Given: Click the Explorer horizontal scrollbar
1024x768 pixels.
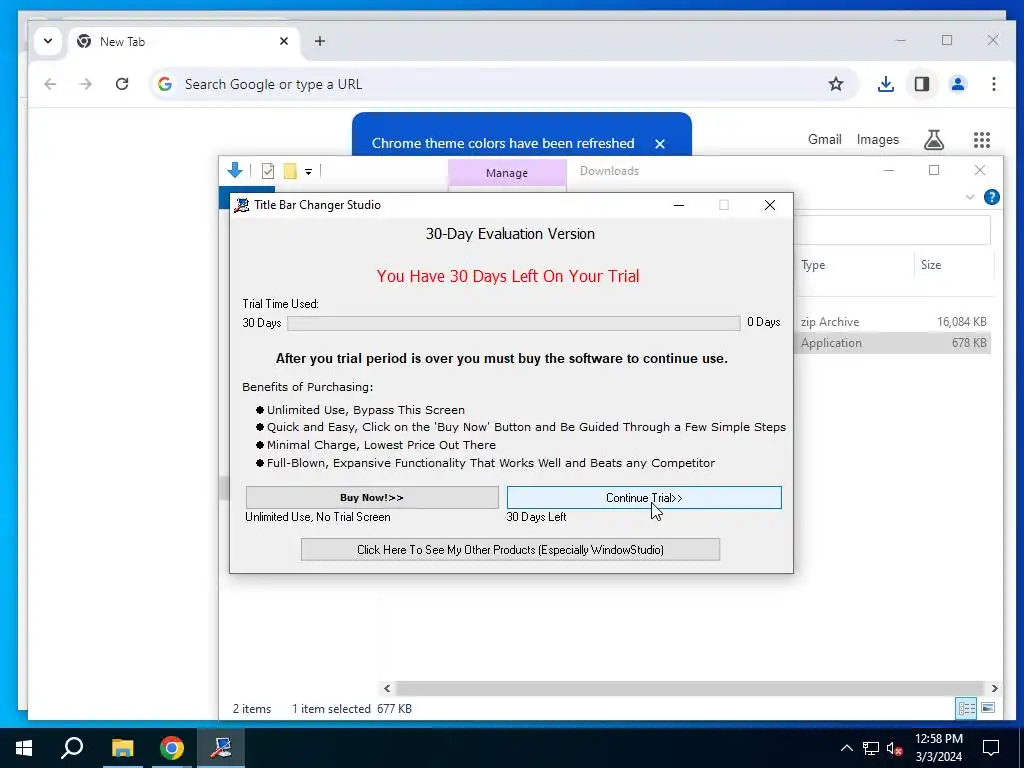Looking at the screenshot, I should tap(689, 688).
